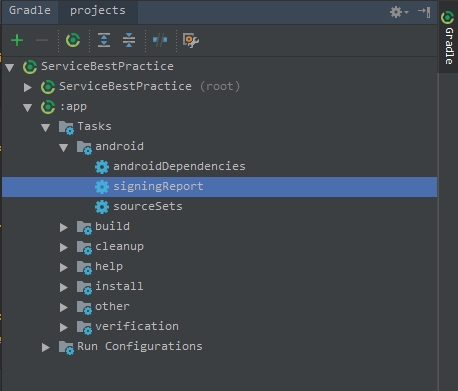Click the projects header tab

[x=98, y=11]
